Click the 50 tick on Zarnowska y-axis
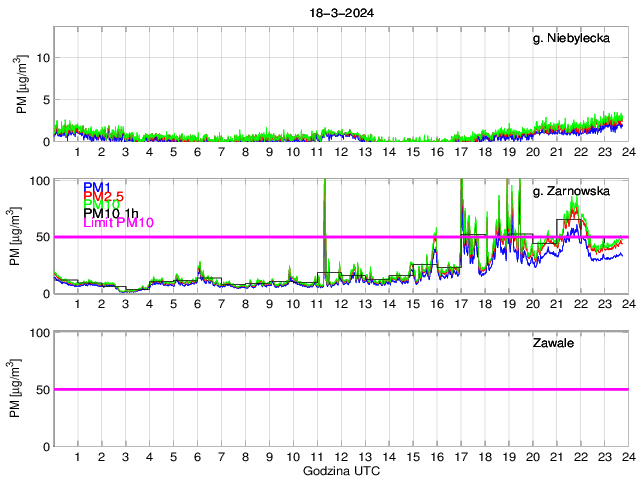Screen dimensions: 640x480 pos(43,237)
